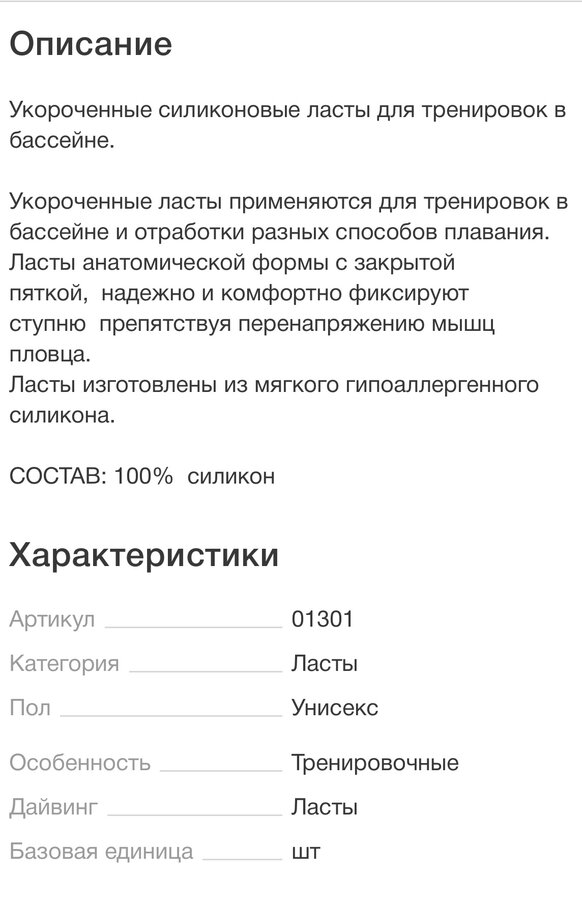
Task: Click the Особенность value Тренировочные
Action: pyautogui.click(x=375, y=763)
